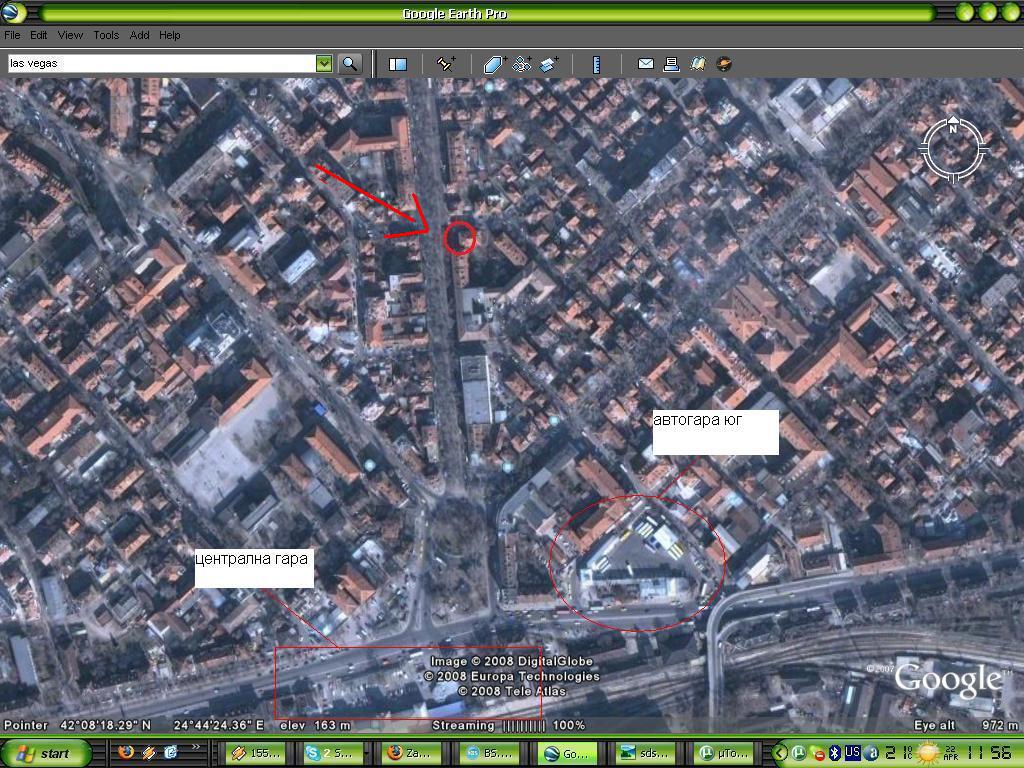The width and height of the screenshot is (1024, 768).
Task: Open the File menu
Action: [x=12, y=35]
